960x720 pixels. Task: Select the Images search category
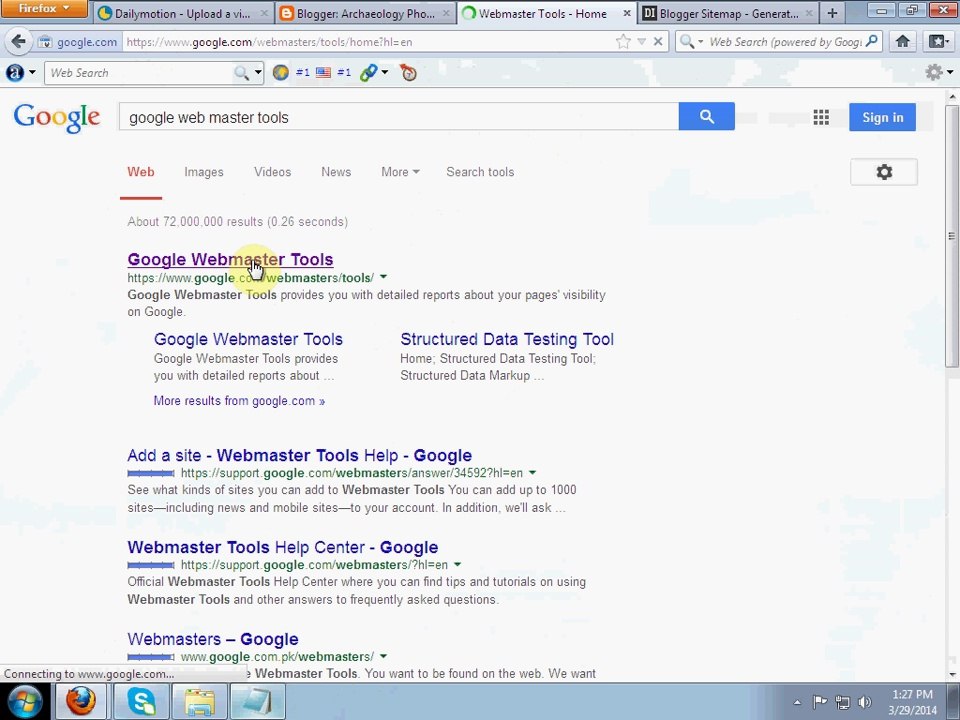point(204,172)
